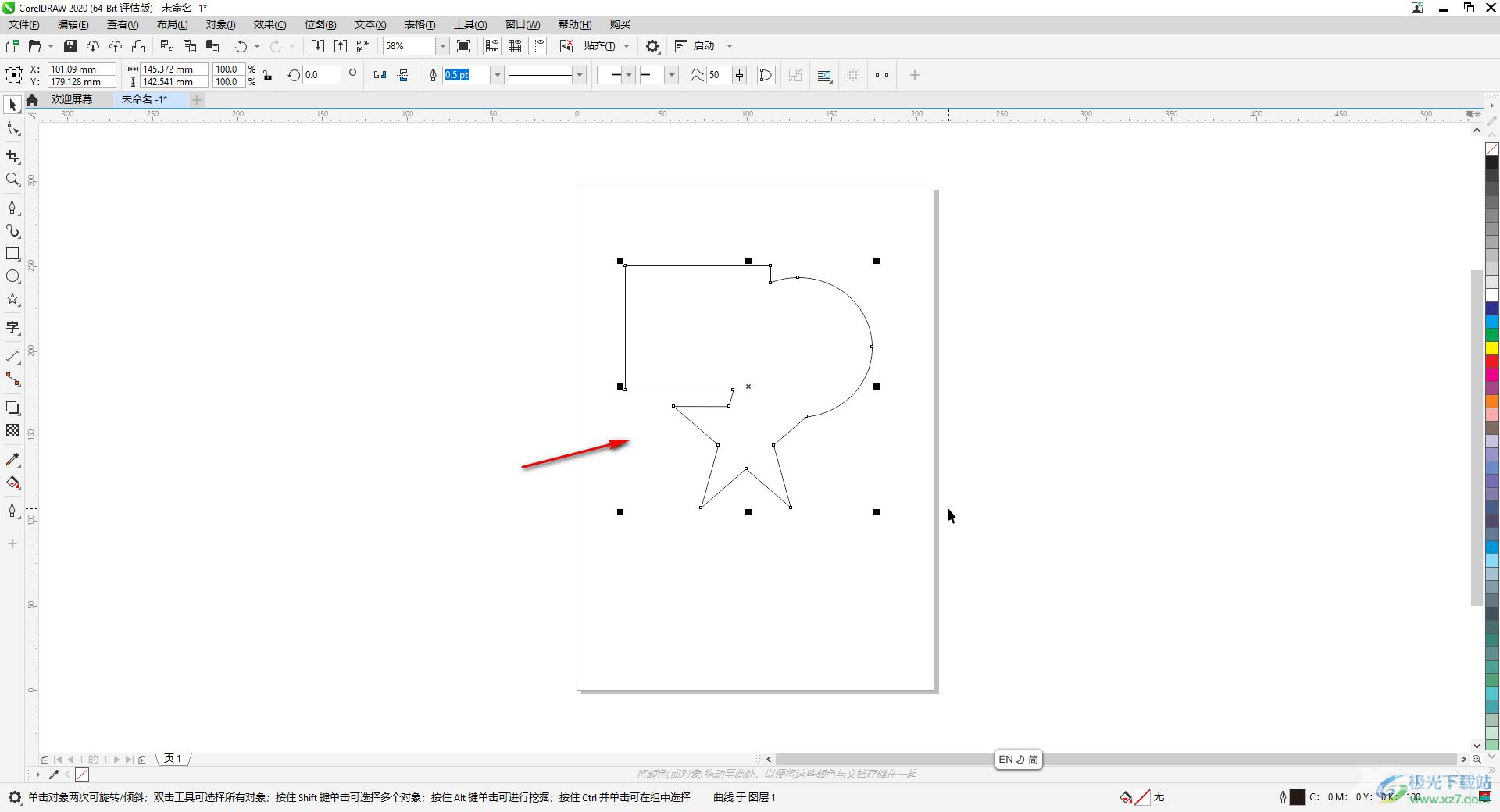
Task: Click the X position field 101.09 mm
Action: 82,69
